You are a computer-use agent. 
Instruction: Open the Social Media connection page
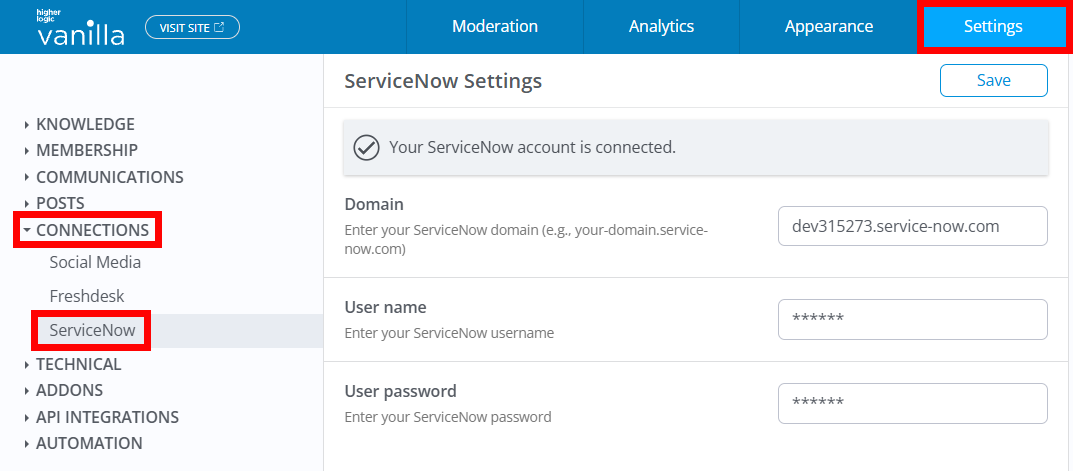[x=95, y=262]
